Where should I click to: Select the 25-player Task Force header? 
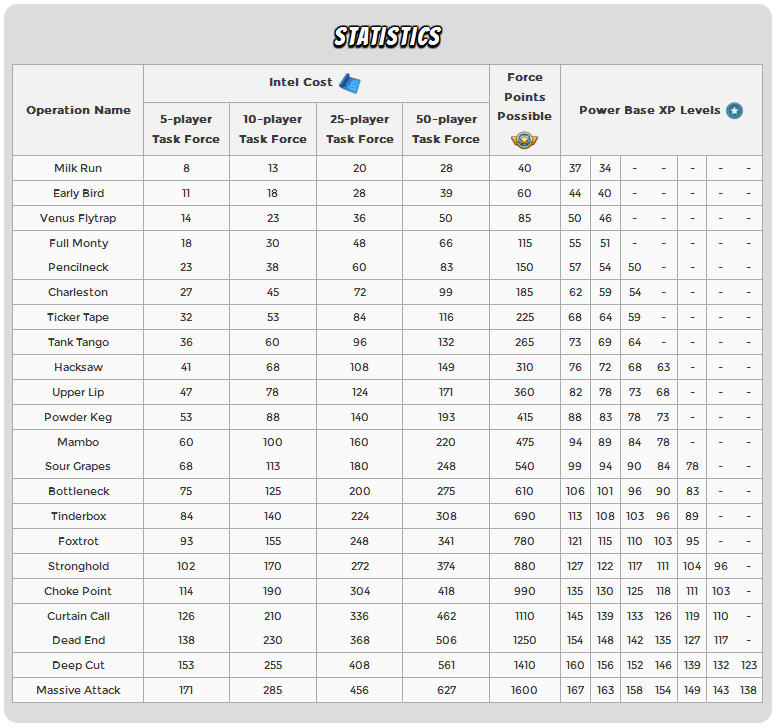359,129
